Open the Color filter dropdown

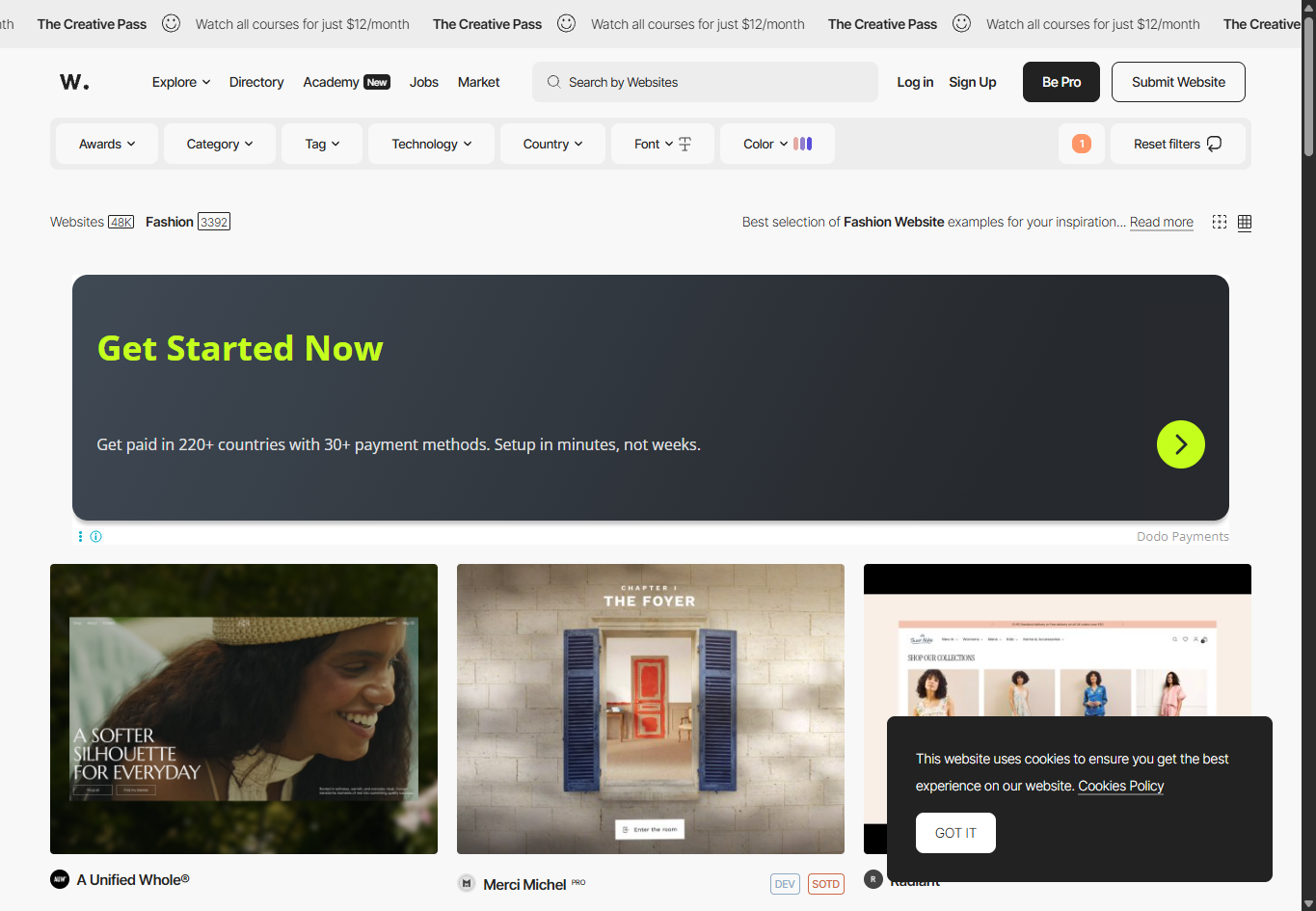[x=777, y=144]
